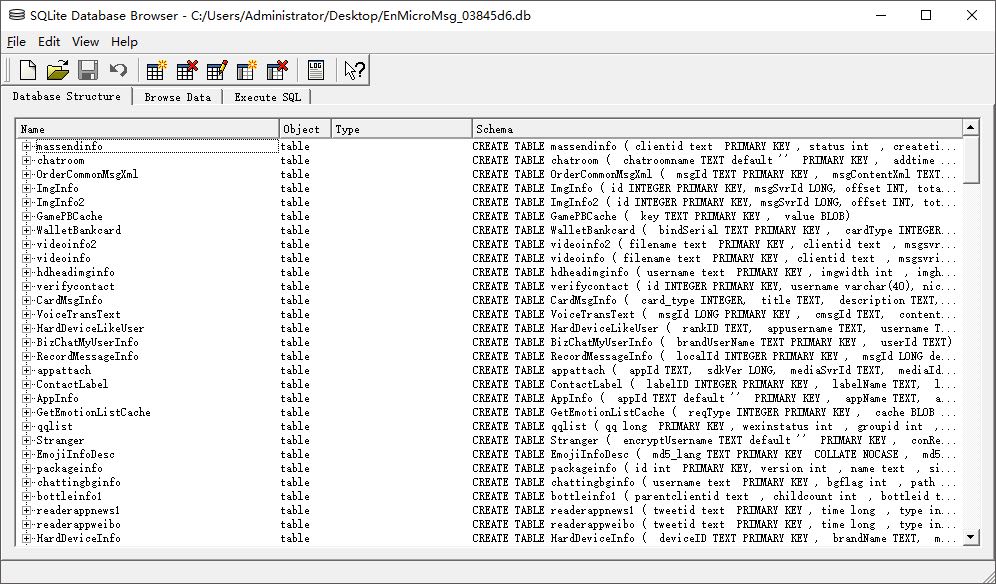Click the Create Index toolbar icon

[x=247, y=70]
